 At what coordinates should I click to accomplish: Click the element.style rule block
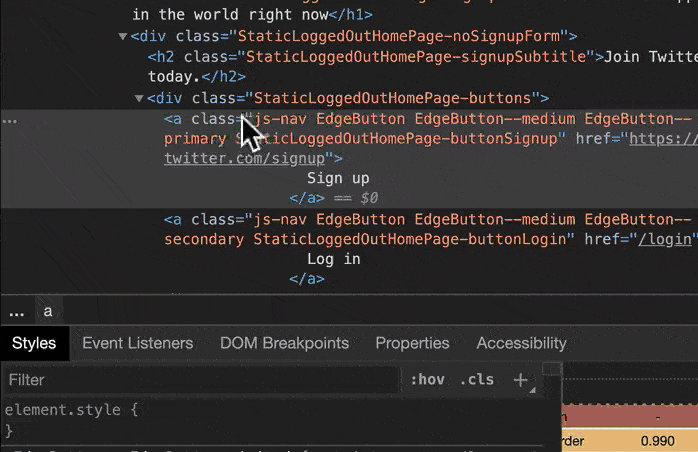click(x=71, y=420)
